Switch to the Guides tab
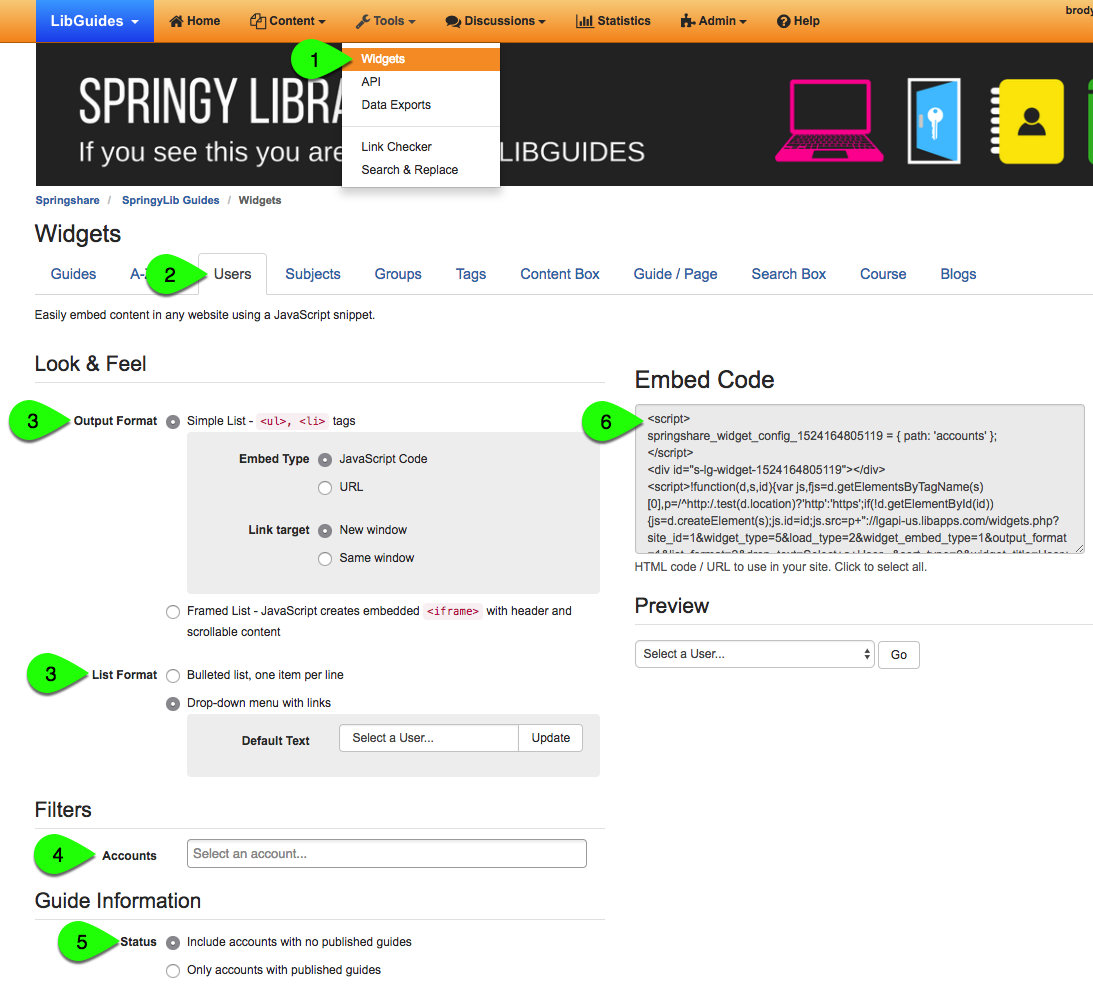Image resolution: width=1093 pixels, height=1001 pixels. pyautogui.click(x=73, y=275)
